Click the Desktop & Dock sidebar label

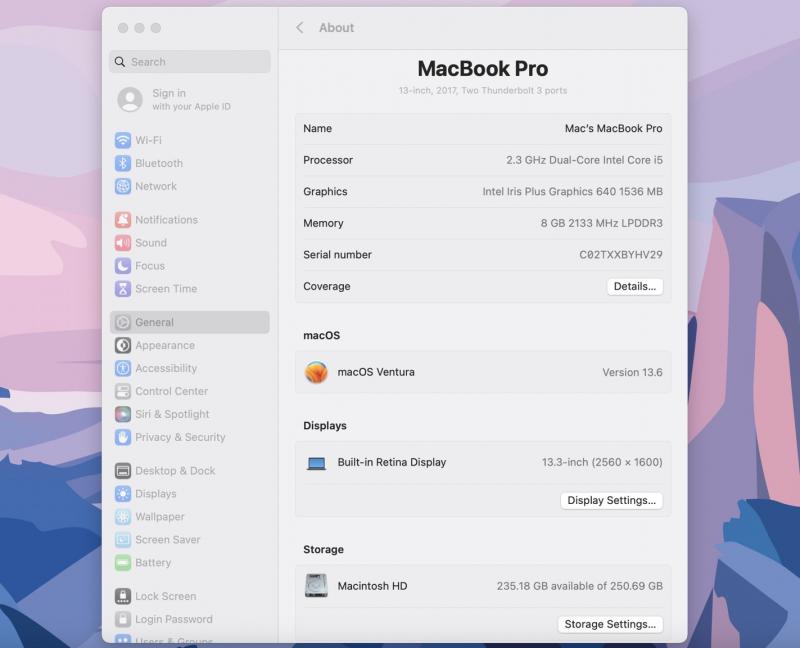pyautogui.click(x=175, y=471)
